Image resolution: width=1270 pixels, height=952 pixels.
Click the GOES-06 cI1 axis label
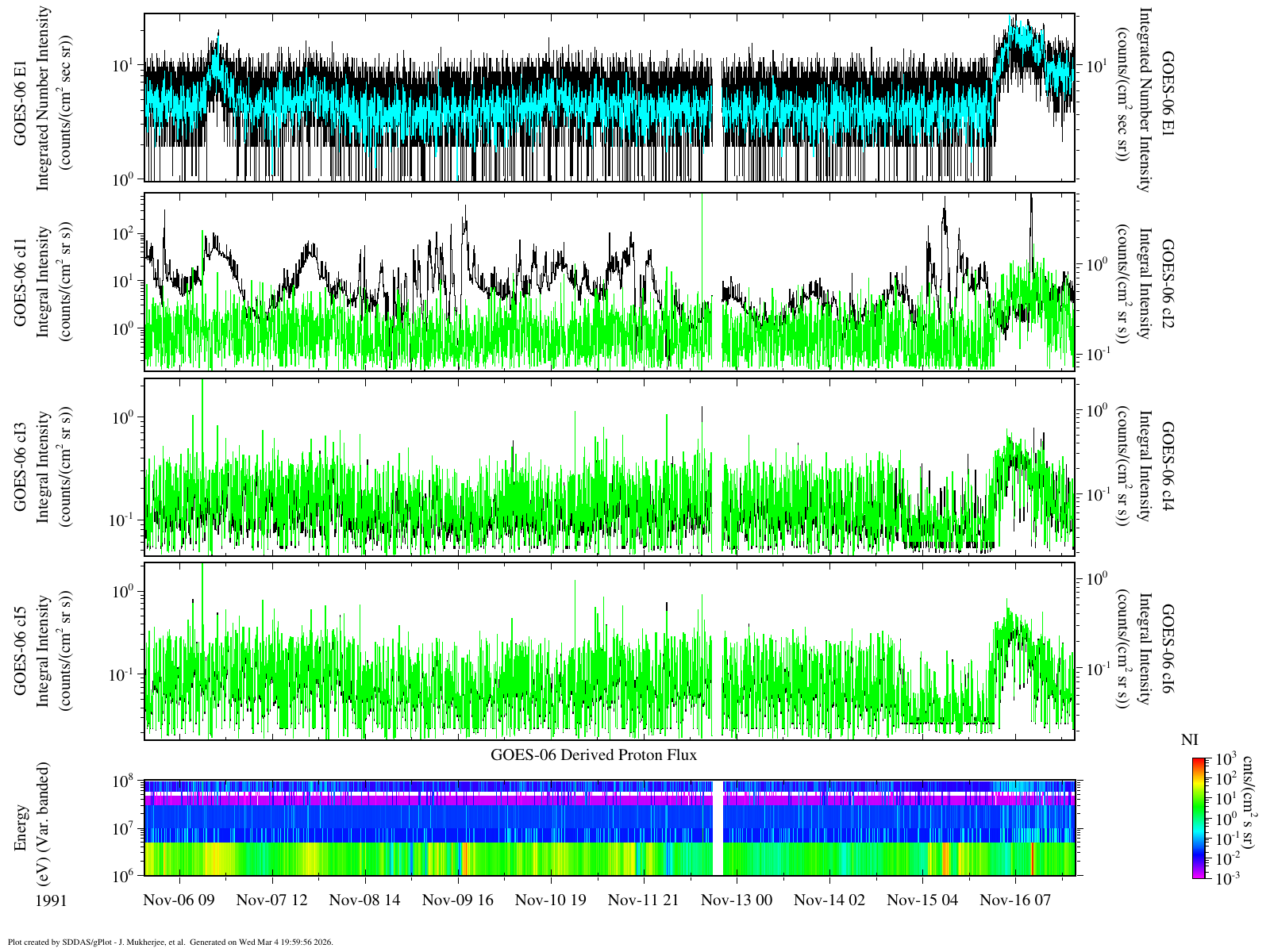(21, 282)
